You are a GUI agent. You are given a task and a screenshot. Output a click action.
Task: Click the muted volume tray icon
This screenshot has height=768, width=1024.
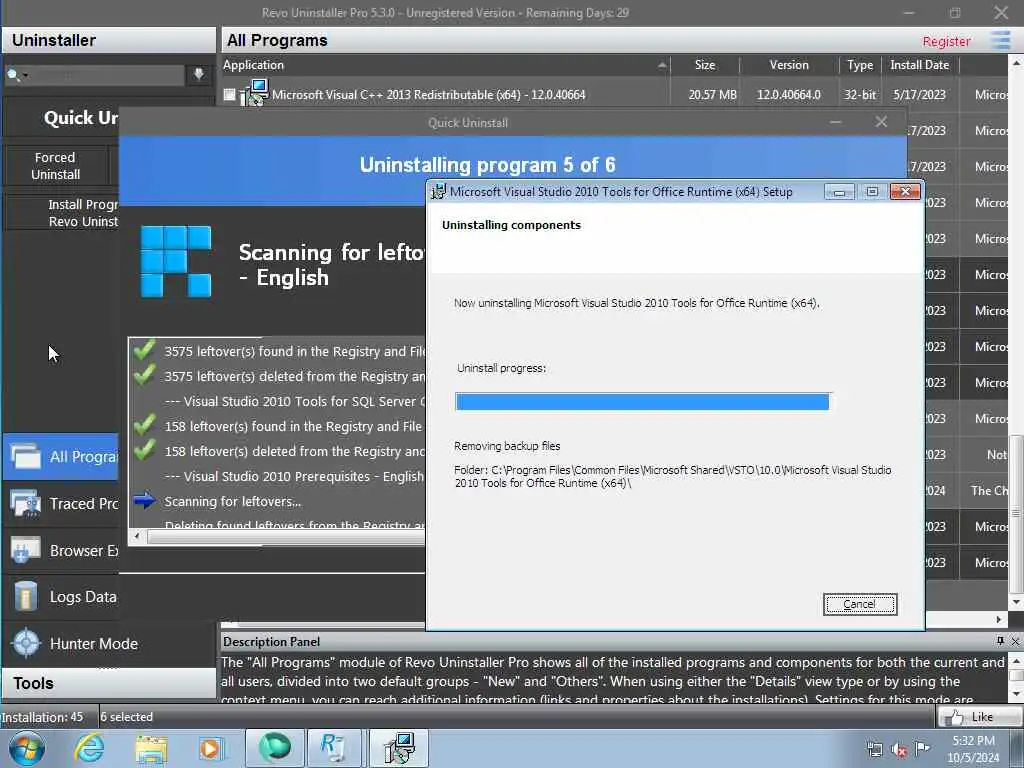899,749
